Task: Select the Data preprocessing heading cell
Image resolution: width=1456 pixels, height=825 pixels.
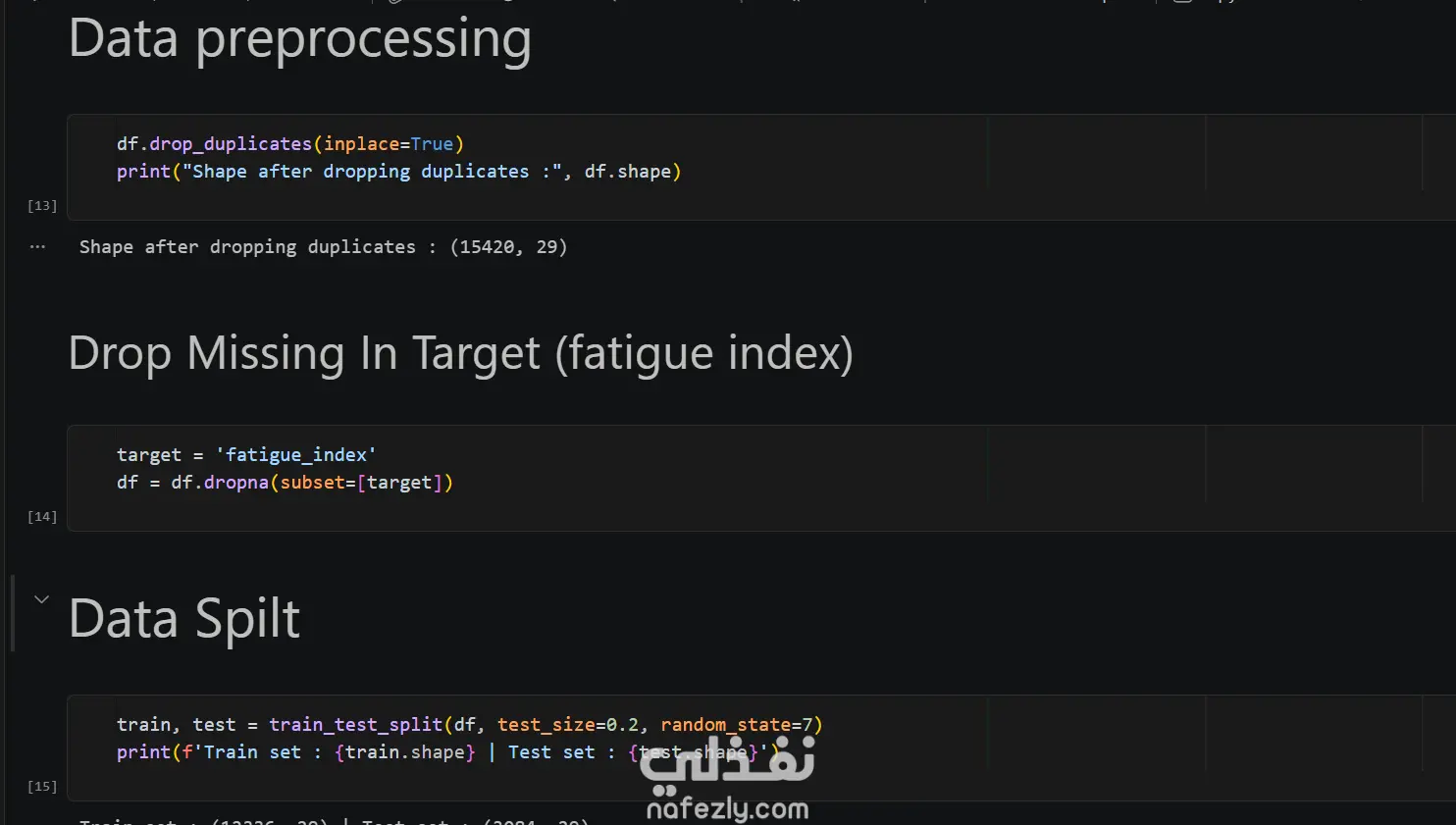Action: click(x=300, y=40)
